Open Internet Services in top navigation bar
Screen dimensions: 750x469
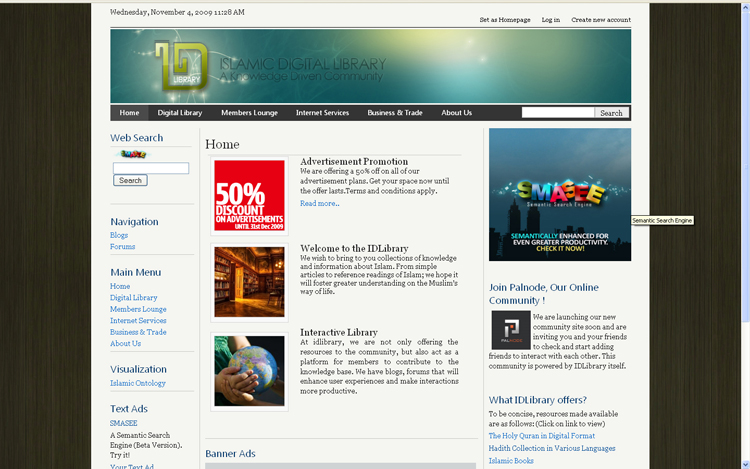coord(322,113)
